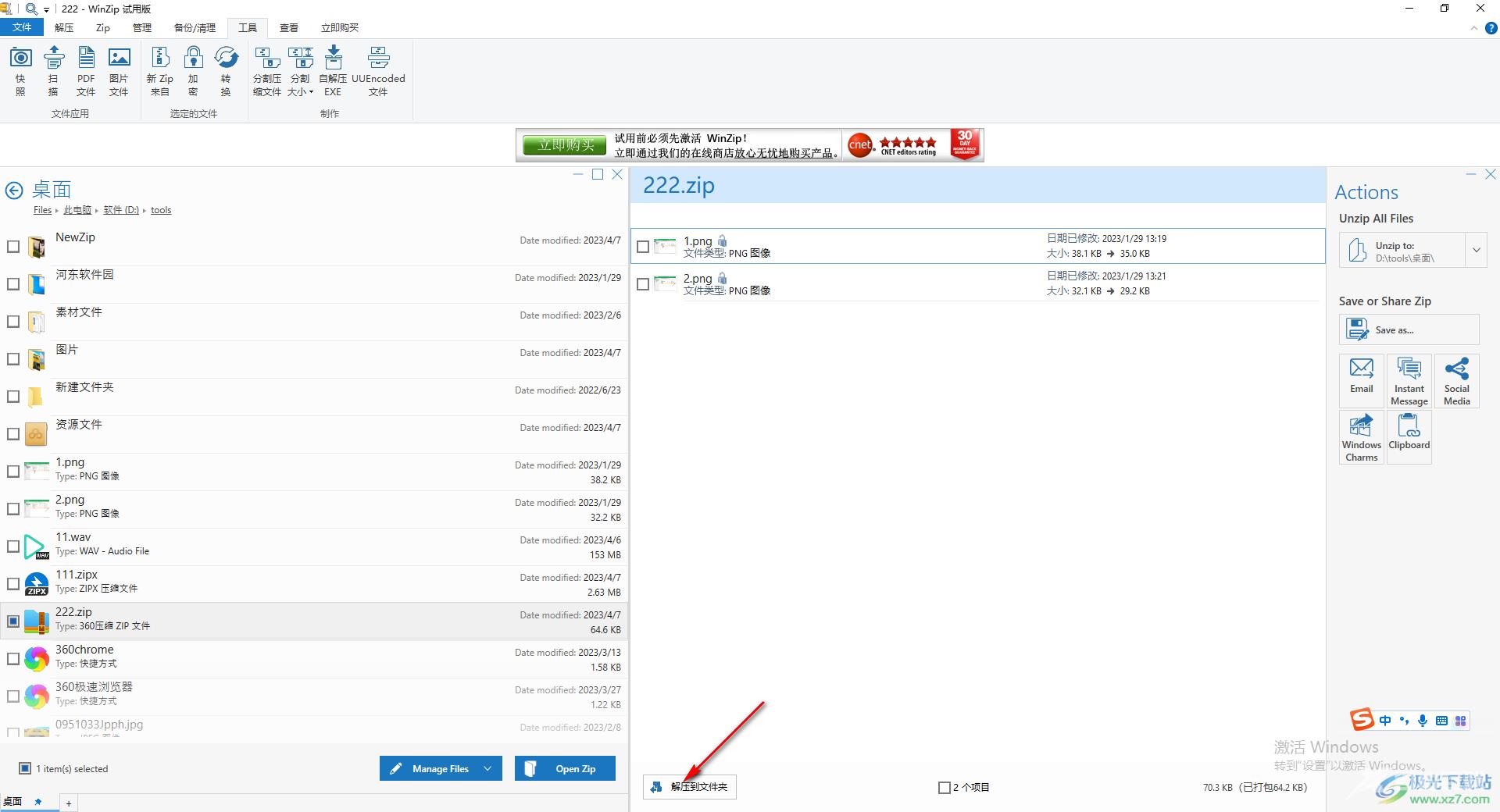This screenshot has width=1500, height=812.
Task: Check the 素材文件 folder checkbox
Action: pos(13,322)
